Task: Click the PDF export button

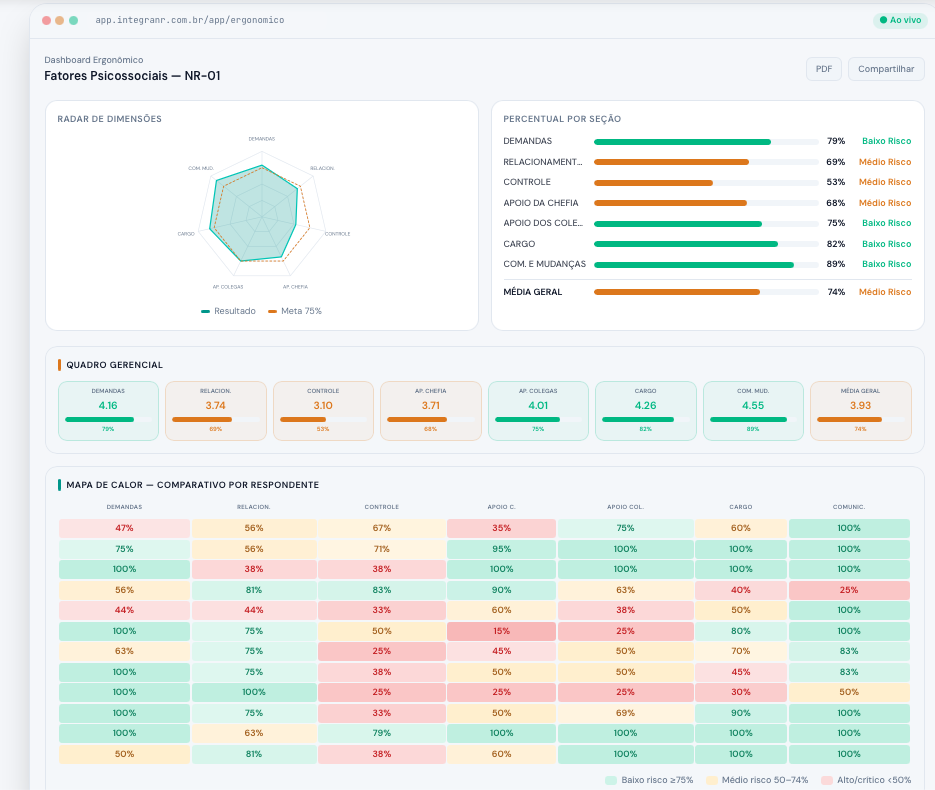Action: click(x=823, y=69)
